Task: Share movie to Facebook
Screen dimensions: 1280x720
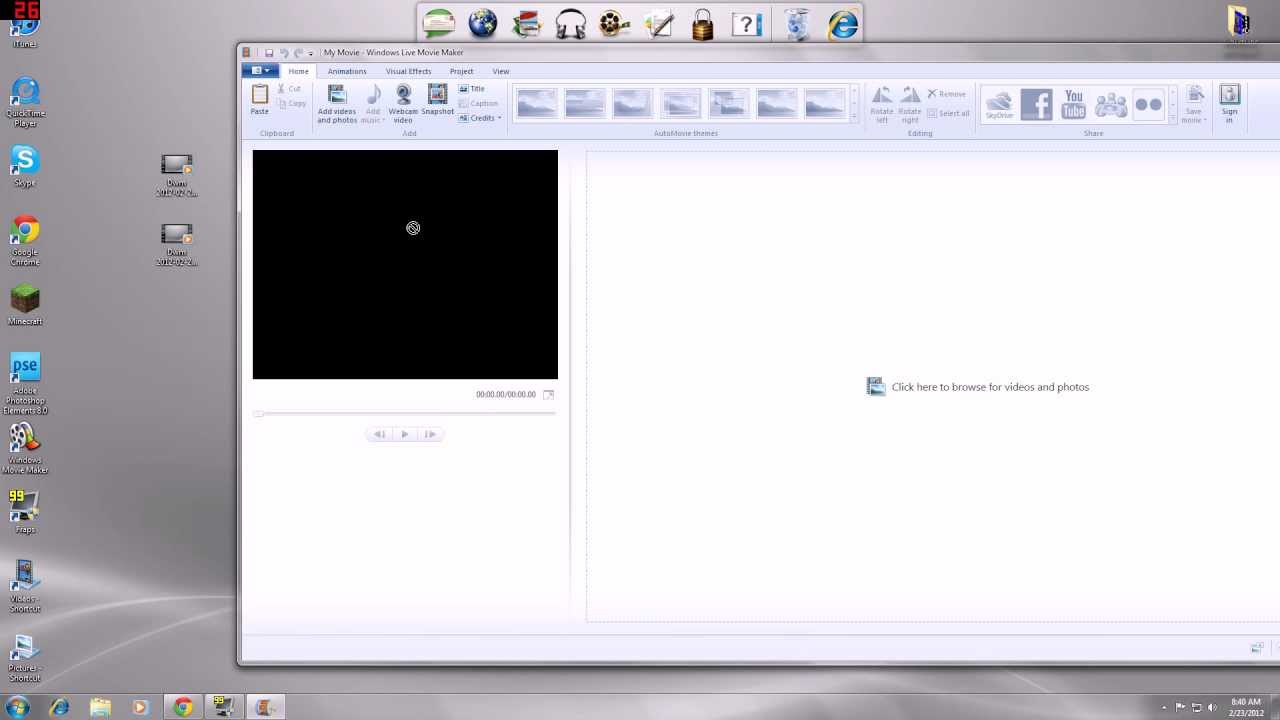Action: click(1037, 104)
